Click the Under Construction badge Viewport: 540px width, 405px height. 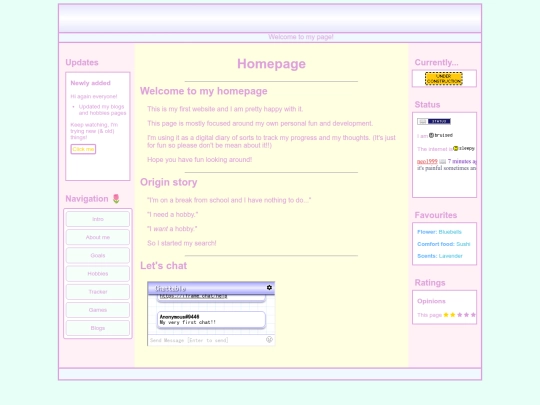click(444, 79)
